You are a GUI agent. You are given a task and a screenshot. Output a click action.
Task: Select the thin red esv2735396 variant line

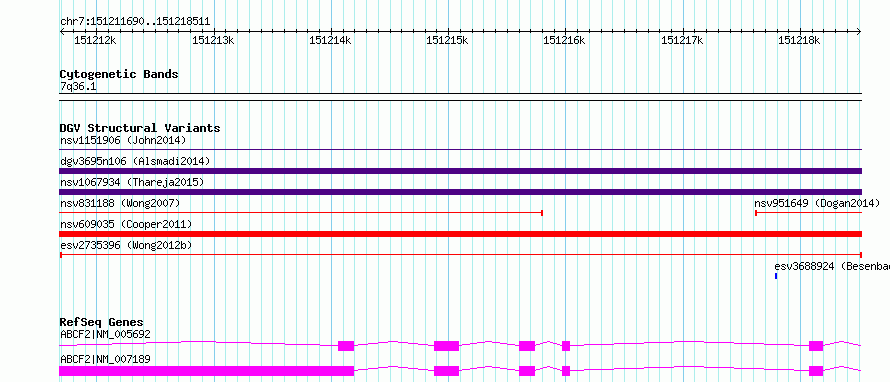point(461,255)
